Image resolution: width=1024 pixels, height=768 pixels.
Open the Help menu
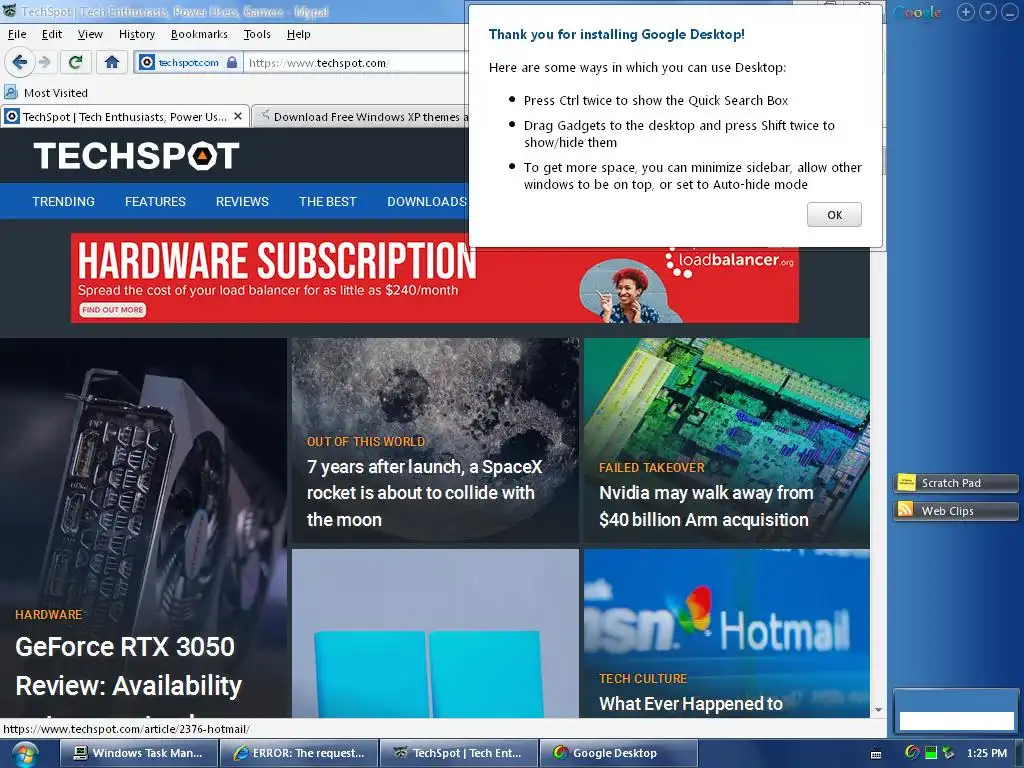point(298,34)
